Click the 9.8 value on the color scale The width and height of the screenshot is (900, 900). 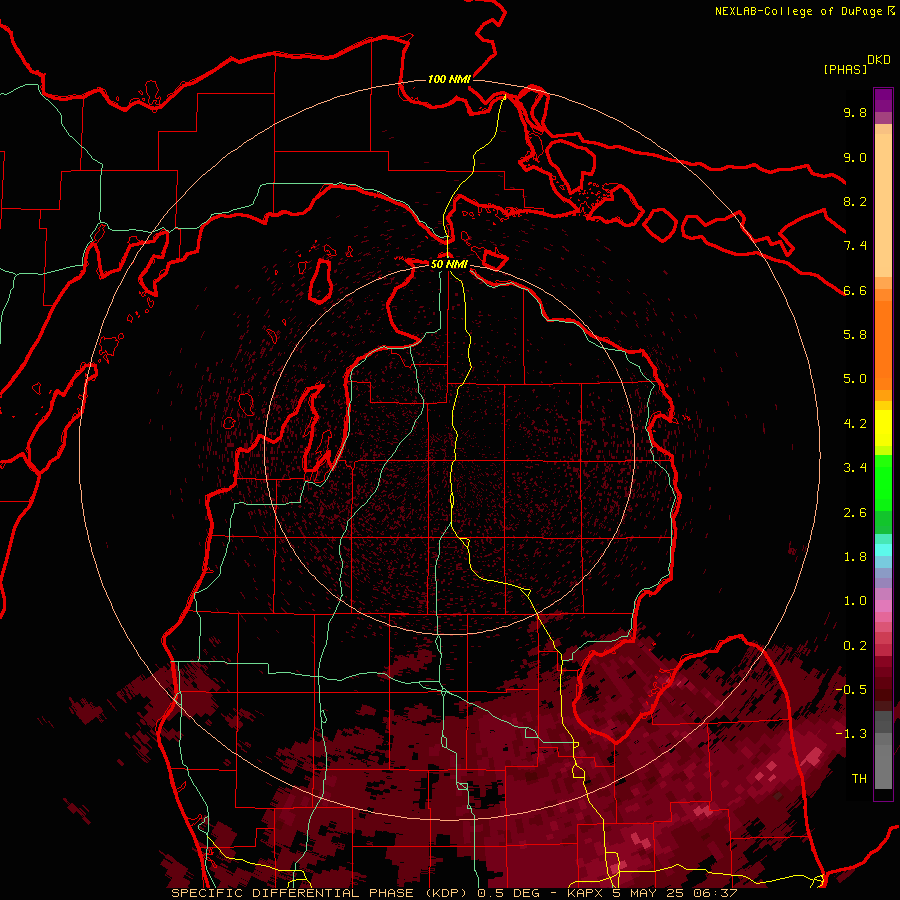tap(855, 112)
